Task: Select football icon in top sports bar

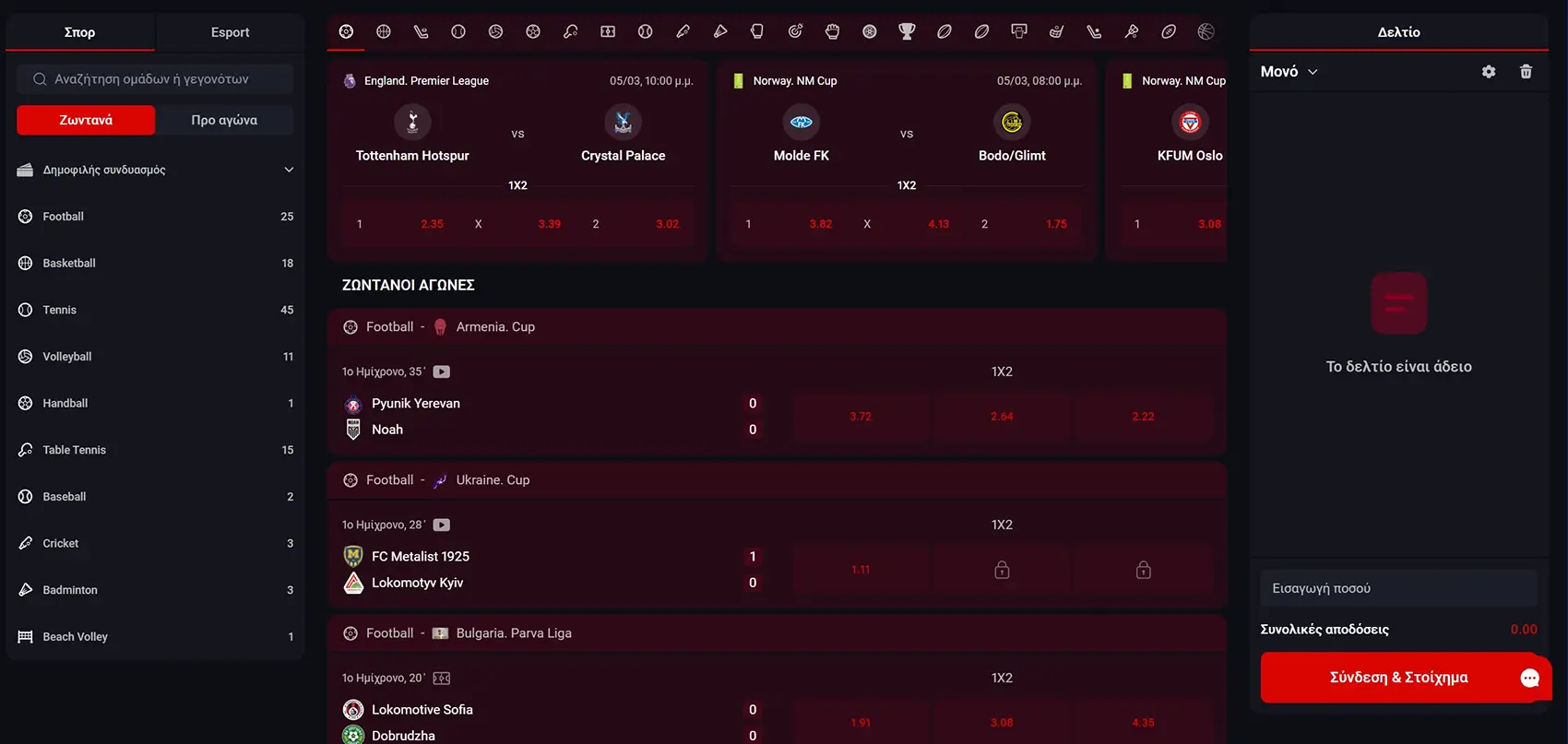Action: 346,31
